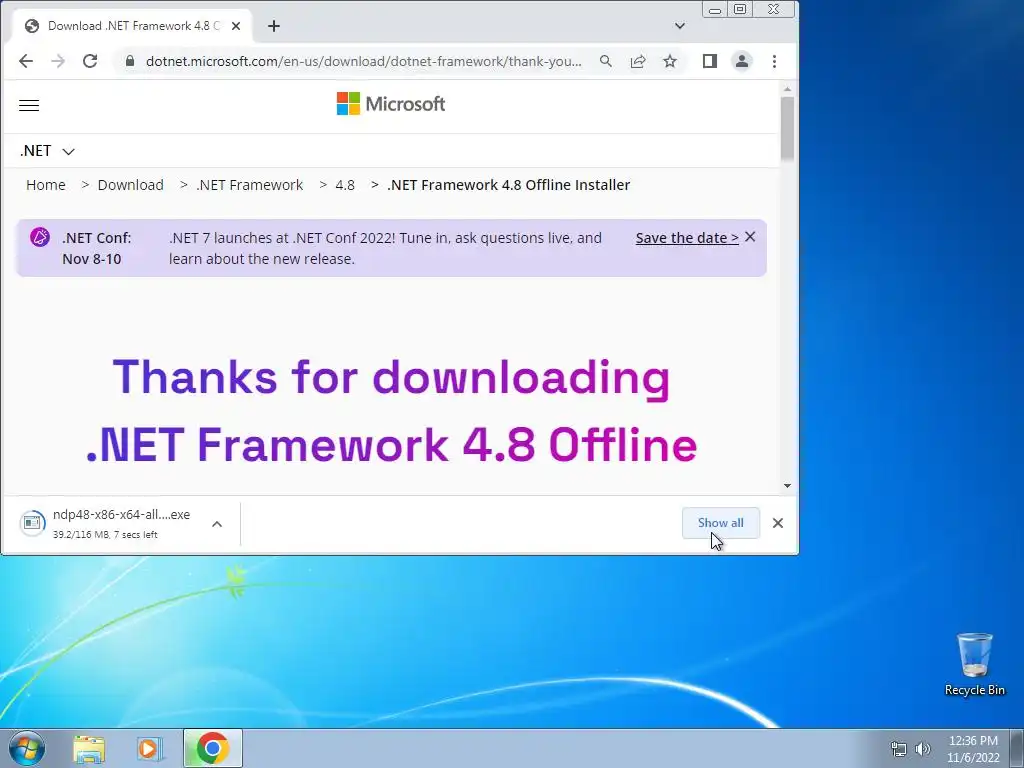The width and height of the screenshot is (1024, 768).
Task: Click the page scrollbar down arrow
Action: pyautogui.click(x=787, y=486)
